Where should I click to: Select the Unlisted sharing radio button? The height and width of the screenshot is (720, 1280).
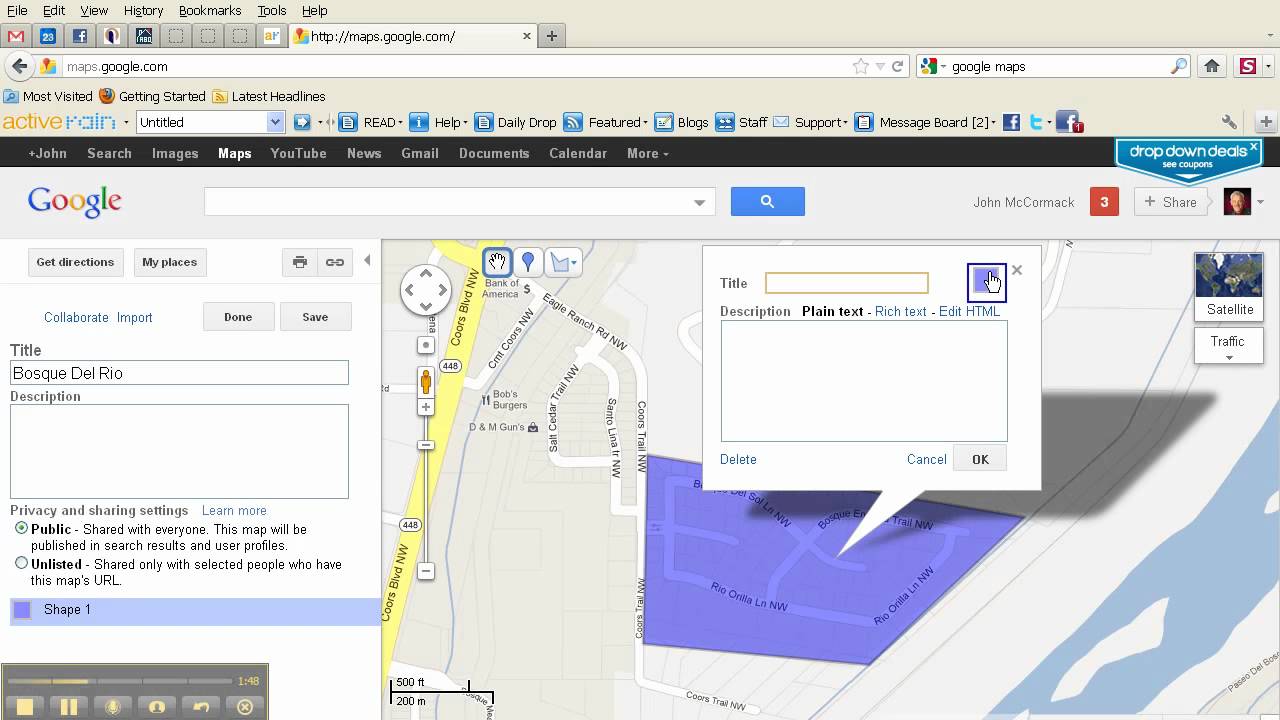pos(21,563)
